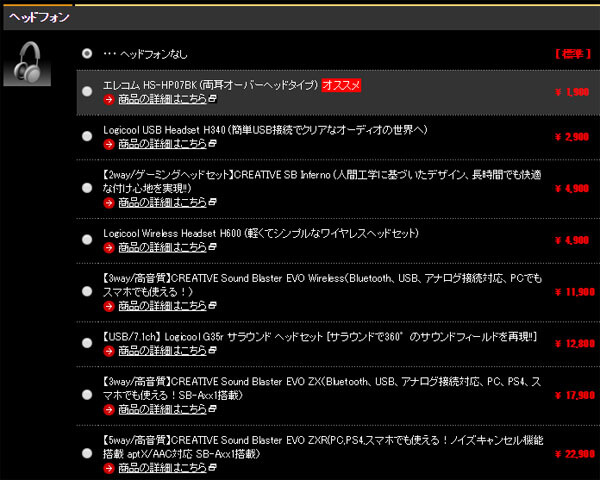Viewport: 600px width, 480px height.
Task: Click external window icon after EVO Wireless details
Action: coord(212,305)
